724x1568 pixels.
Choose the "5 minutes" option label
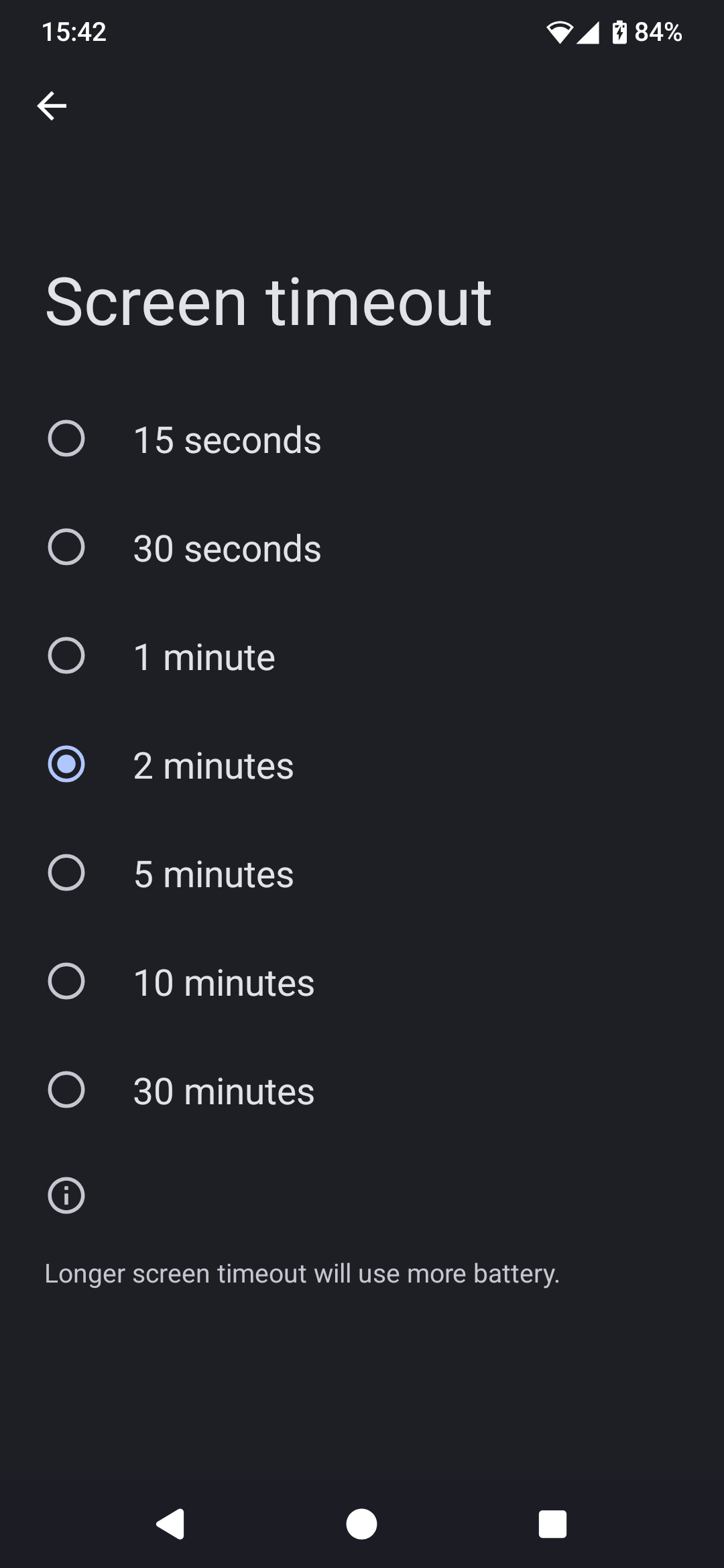coord(214,874)
